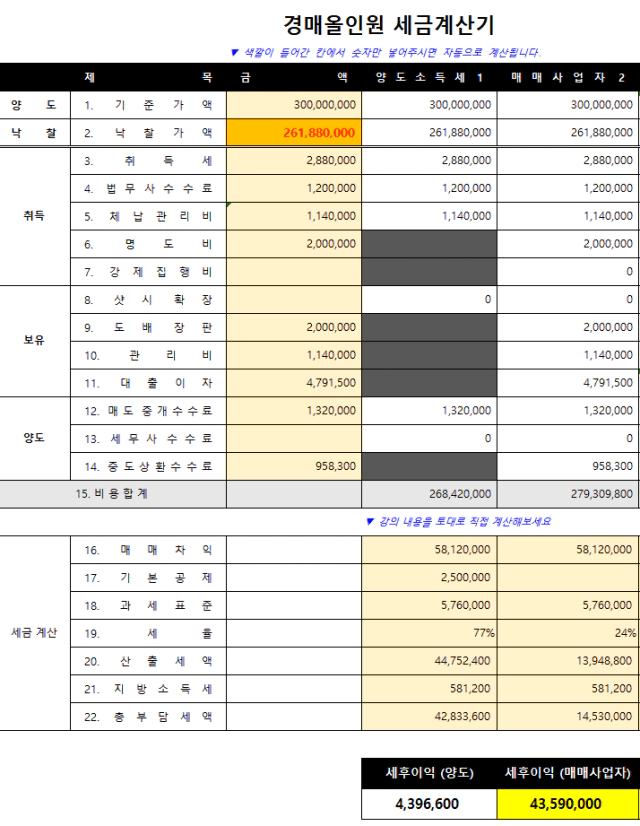Select the dark gray 명도비 양도소득세 cell
Screen dimensions: 640x826
point(429,244)
